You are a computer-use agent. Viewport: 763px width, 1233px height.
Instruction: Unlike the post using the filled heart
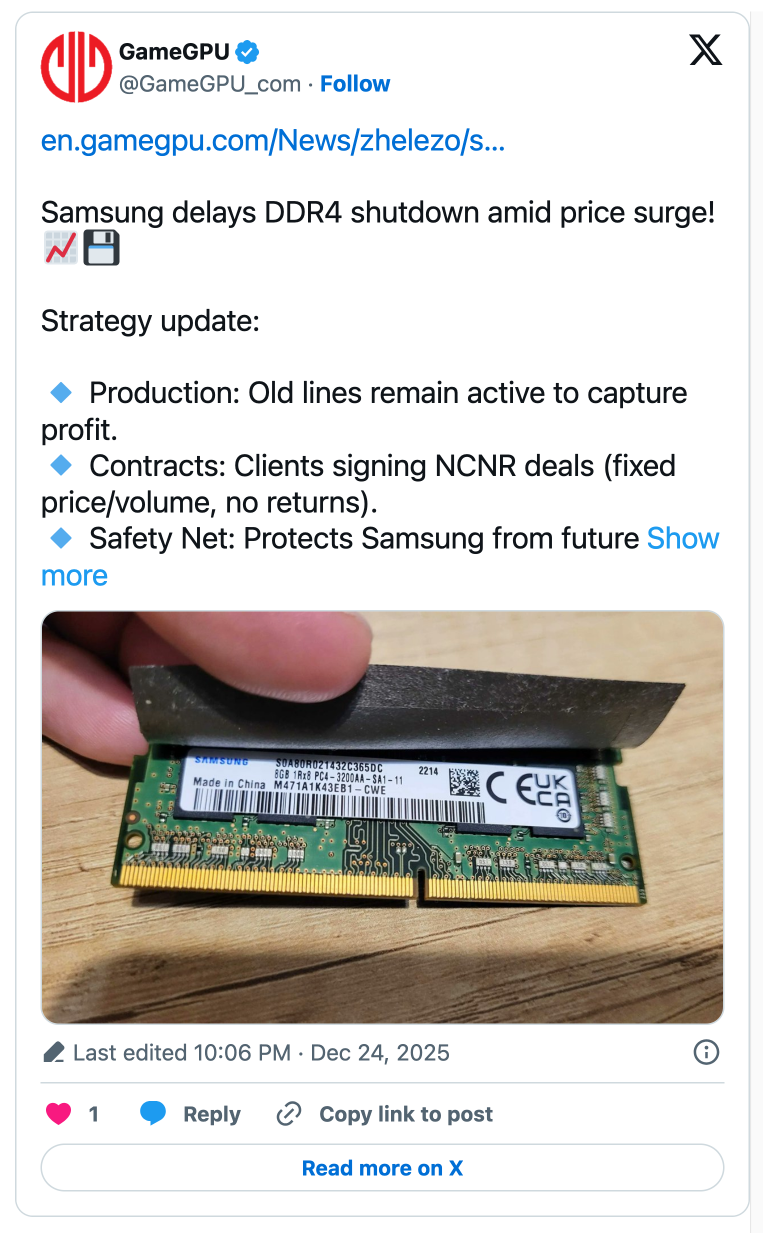pos(58,1113)
